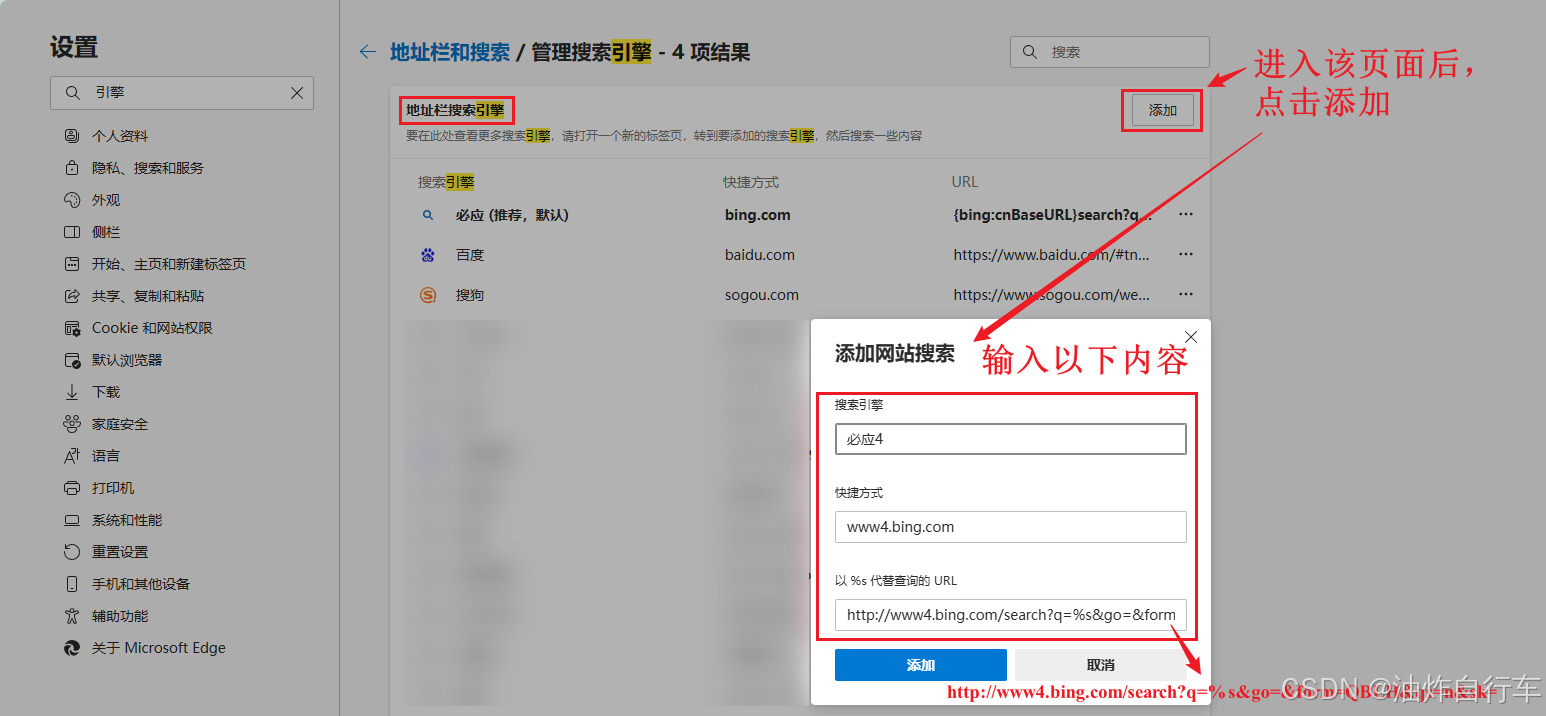Select the 必应 (推荐，默认) entry name
The height and width of the screenshot is (716, 1546).
(512, 215)
